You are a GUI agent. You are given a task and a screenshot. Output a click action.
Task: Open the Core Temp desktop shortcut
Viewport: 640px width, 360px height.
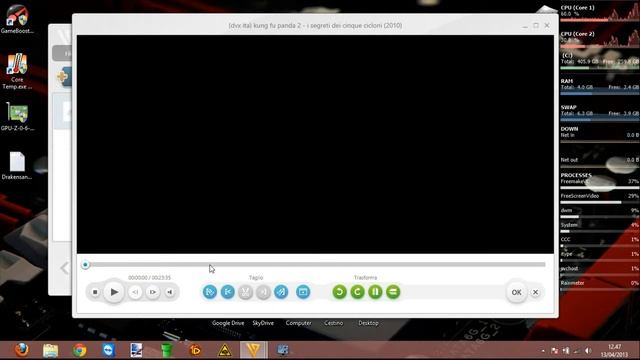[17, 71]
